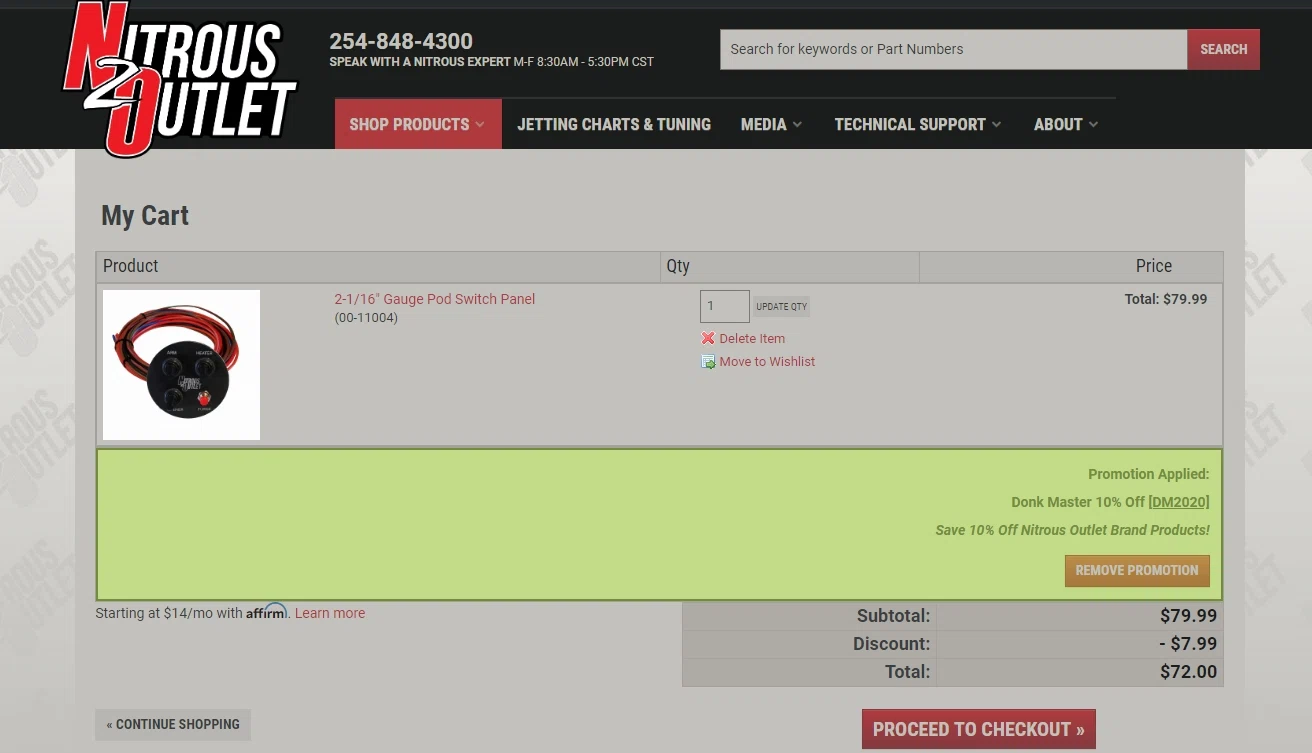Screen dimensions: 1312x753
Task: Click the Total: $79.99 item price
Action: coord(1166,299)
